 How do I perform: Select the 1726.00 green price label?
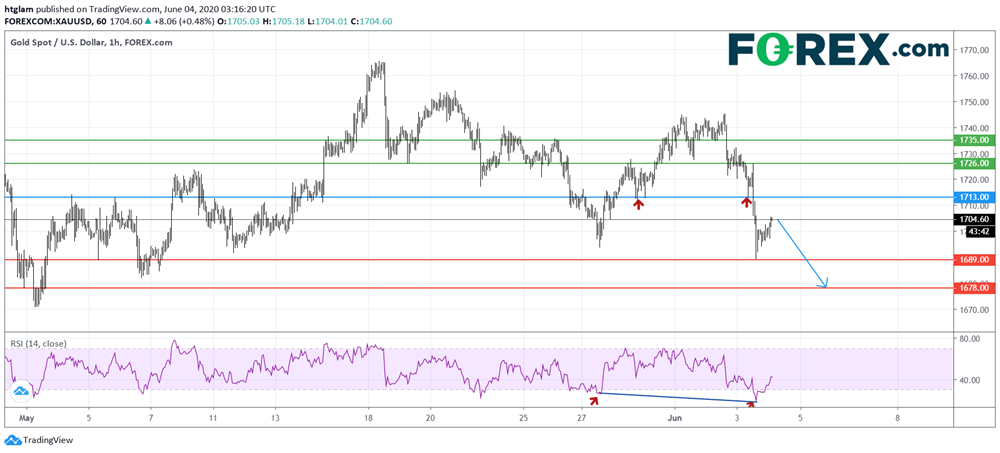(973, 163)
